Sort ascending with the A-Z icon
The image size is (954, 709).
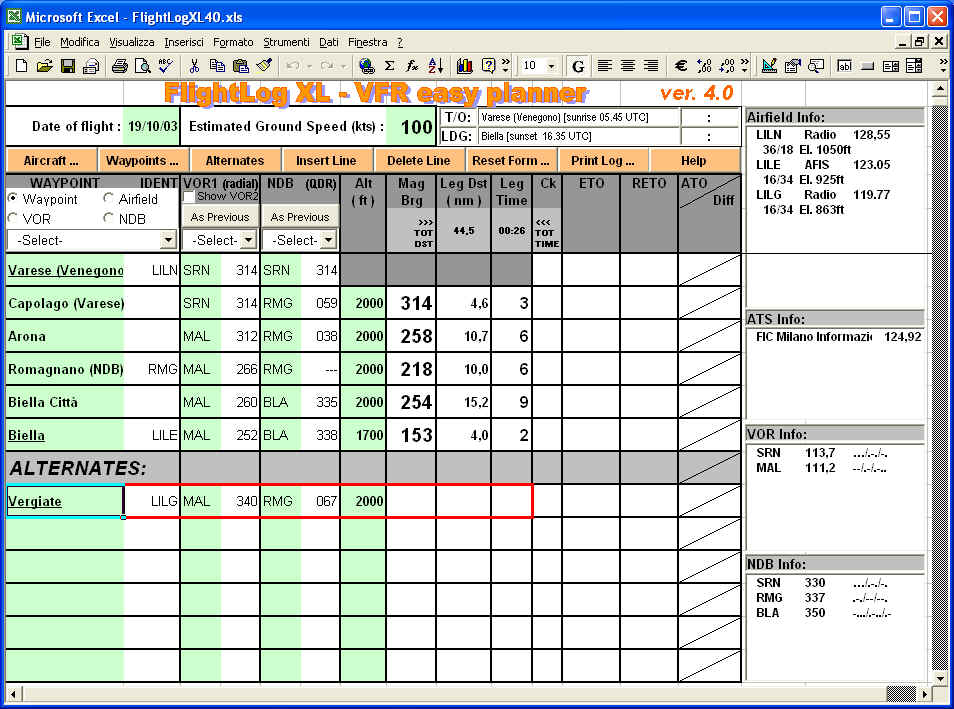click(436, 66)
